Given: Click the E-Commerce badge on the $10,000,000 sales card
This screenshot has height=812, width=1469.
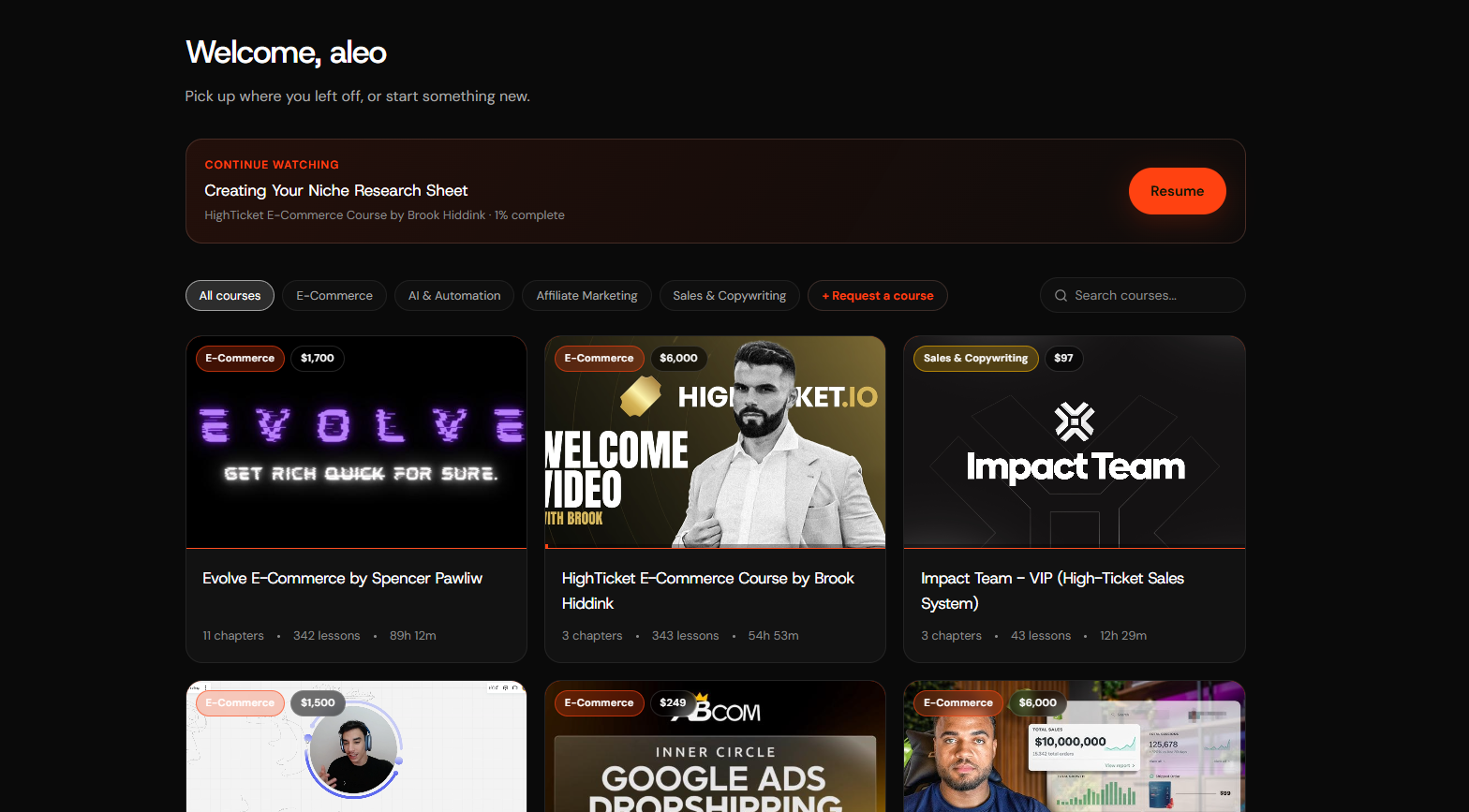Looking at the screenshot, I should (957, 703).
